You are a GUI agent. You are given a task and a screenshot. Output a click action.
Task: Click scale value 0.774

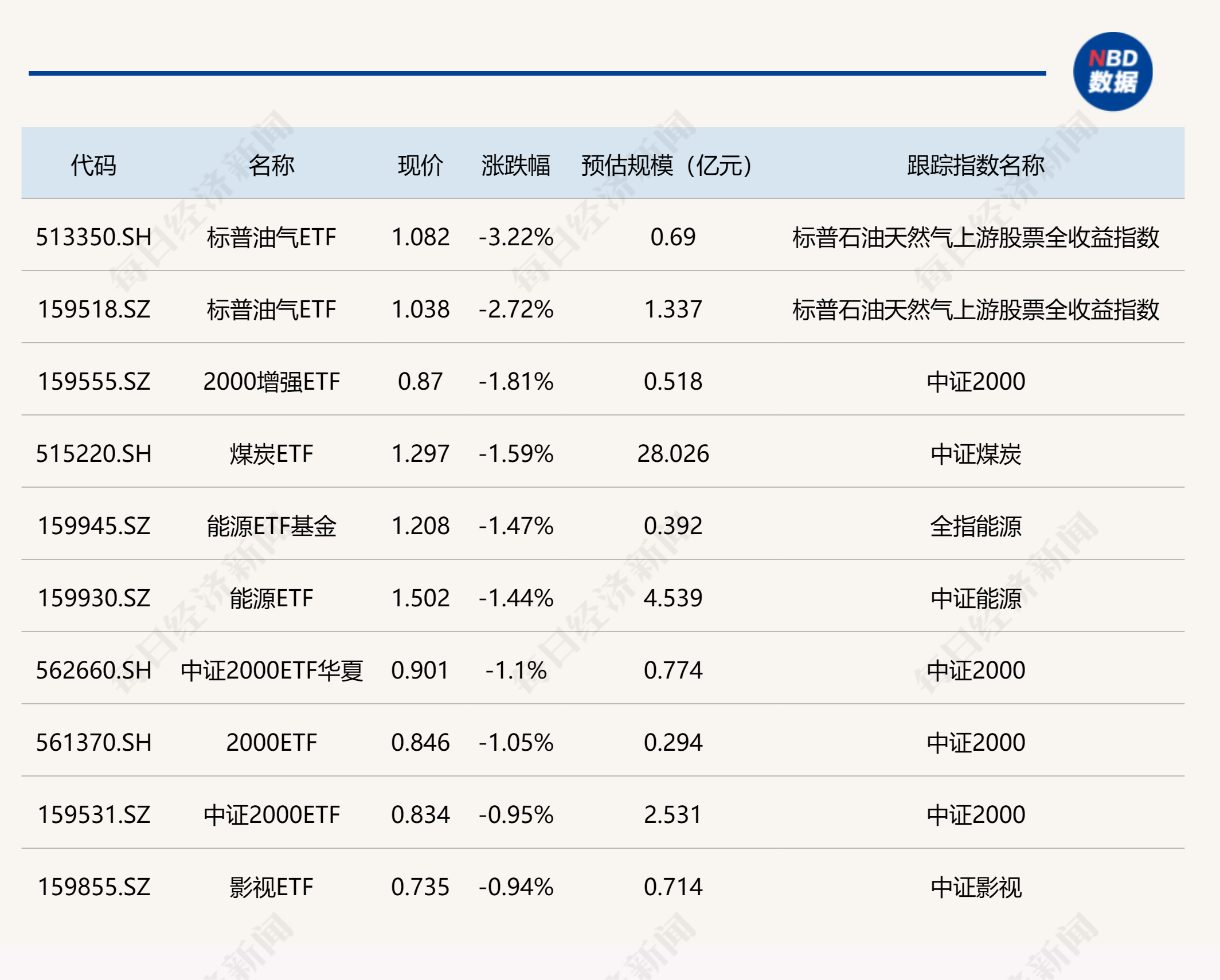click(672, 671)
